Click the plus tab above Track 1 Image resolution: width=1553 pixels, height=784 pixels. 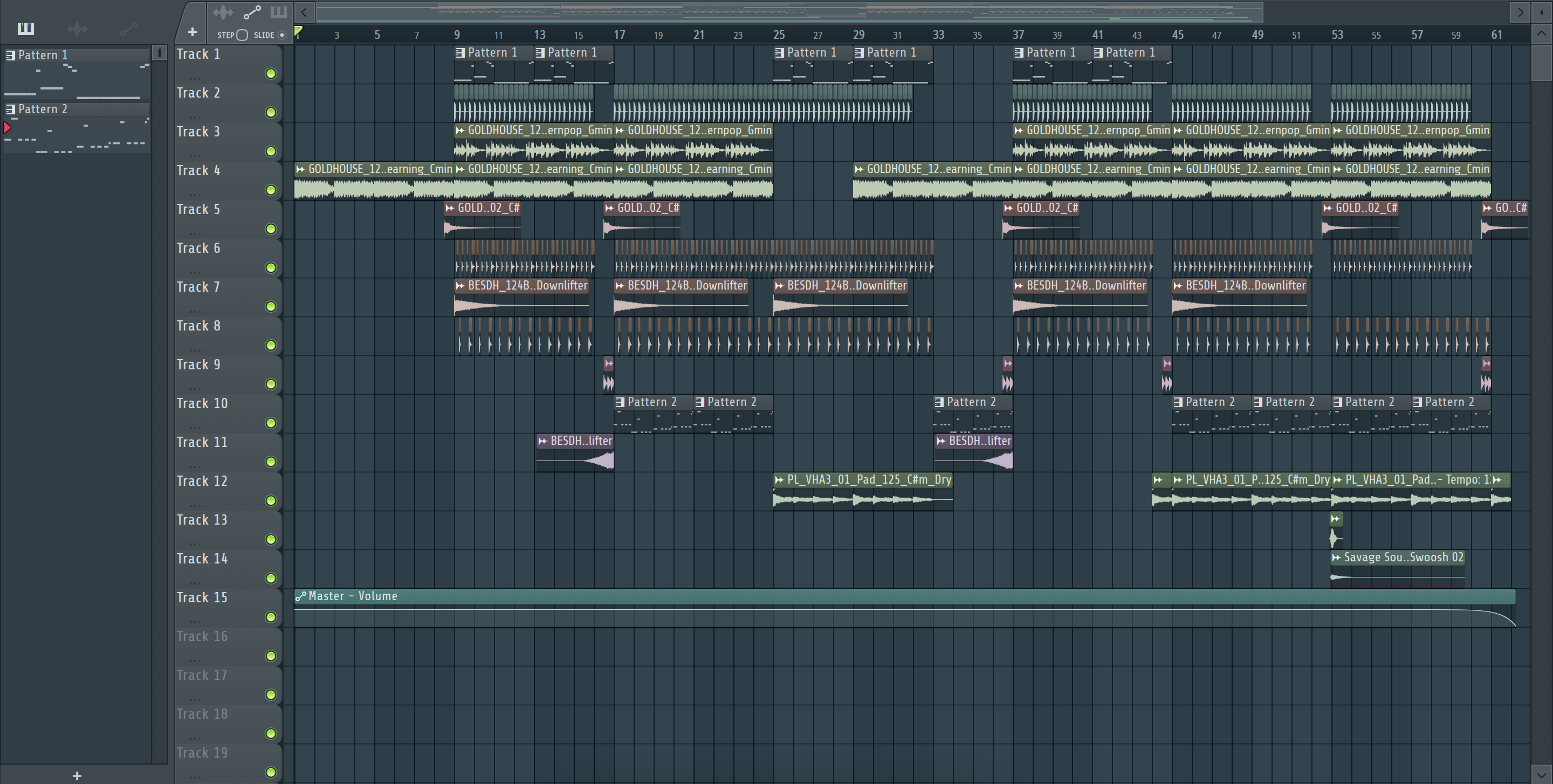point(193,32)
